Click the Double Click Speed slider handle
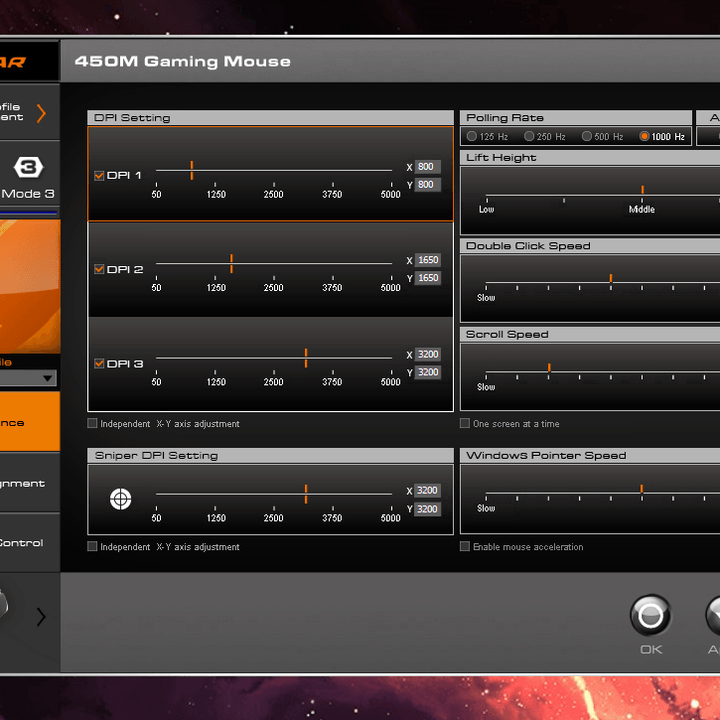720x720 pixels. (611, 278)
